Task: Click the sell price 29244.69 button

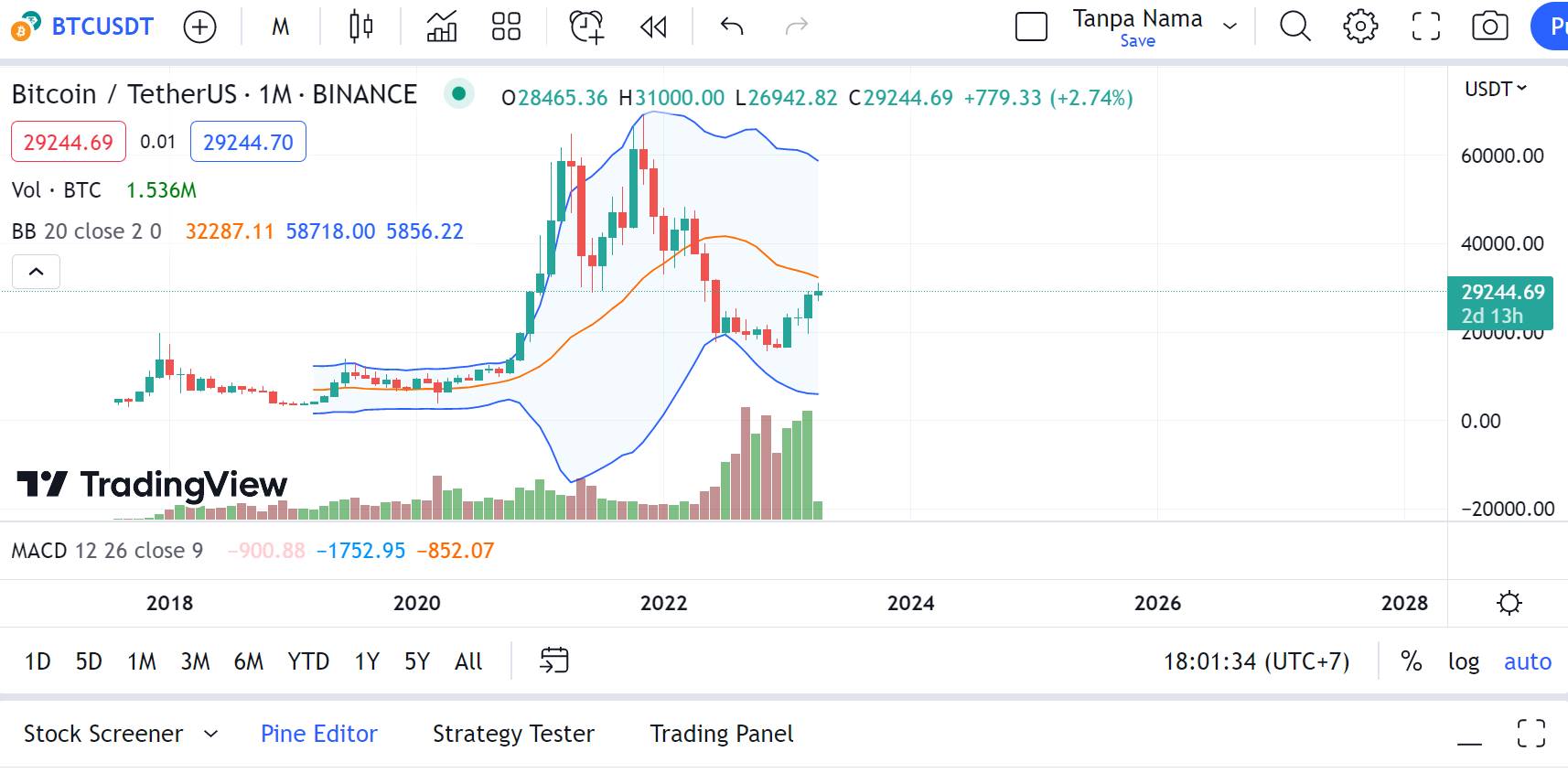Action: tap(69, 143)
